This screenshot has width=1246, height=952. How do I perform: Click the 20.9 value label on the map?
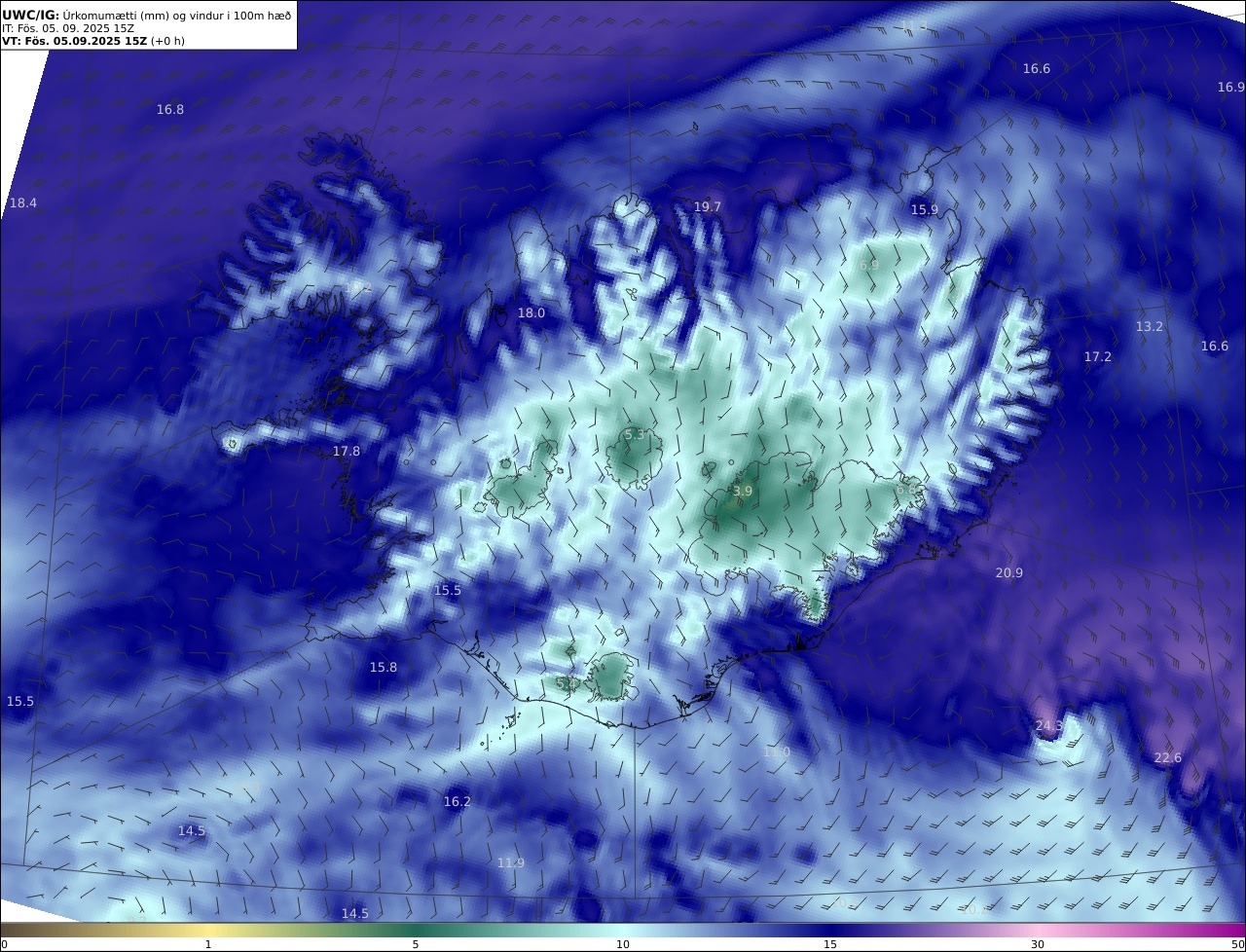1009,573
